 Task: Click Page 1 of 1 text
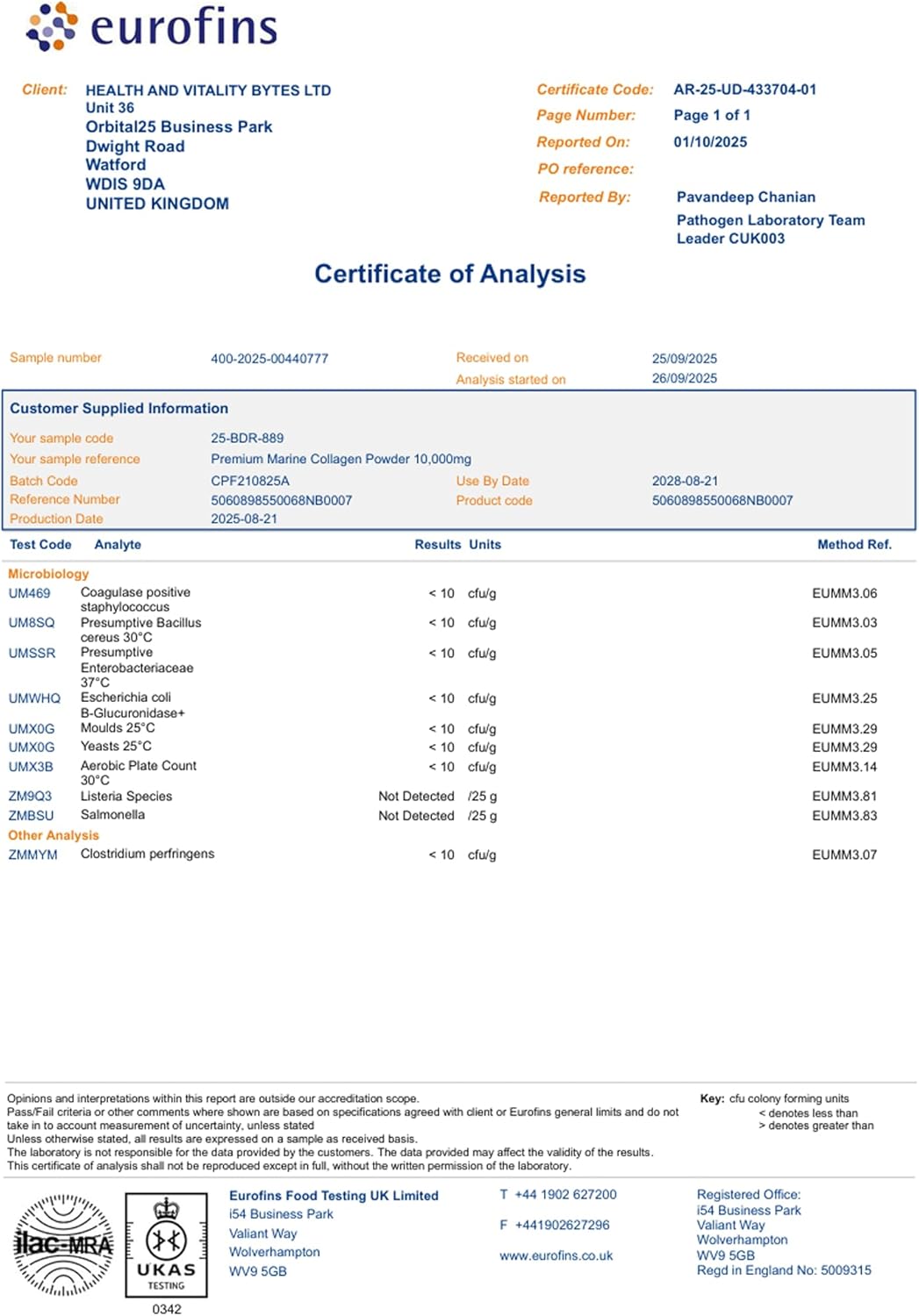(712, 115)
